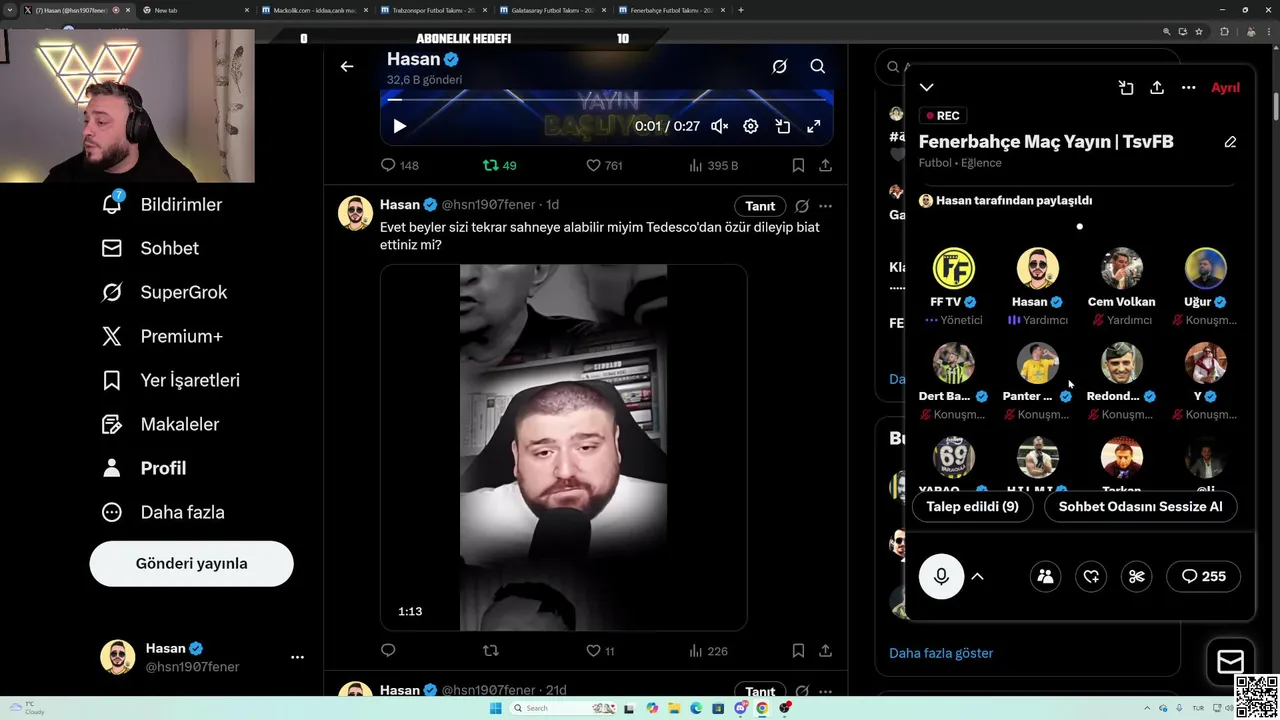The image size is (1280, 720).
Task: Click Sohbet Odasını Sessize Al button
Action: 1140,507
